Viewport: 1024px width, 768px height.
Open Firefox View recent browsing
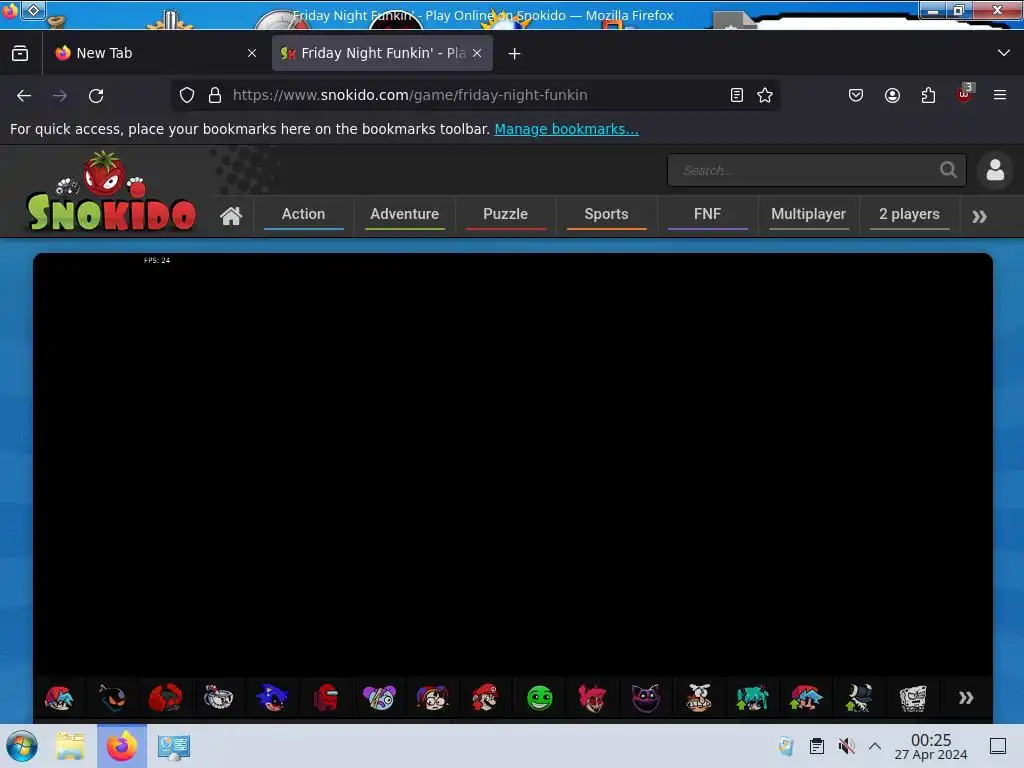point(20,53)
